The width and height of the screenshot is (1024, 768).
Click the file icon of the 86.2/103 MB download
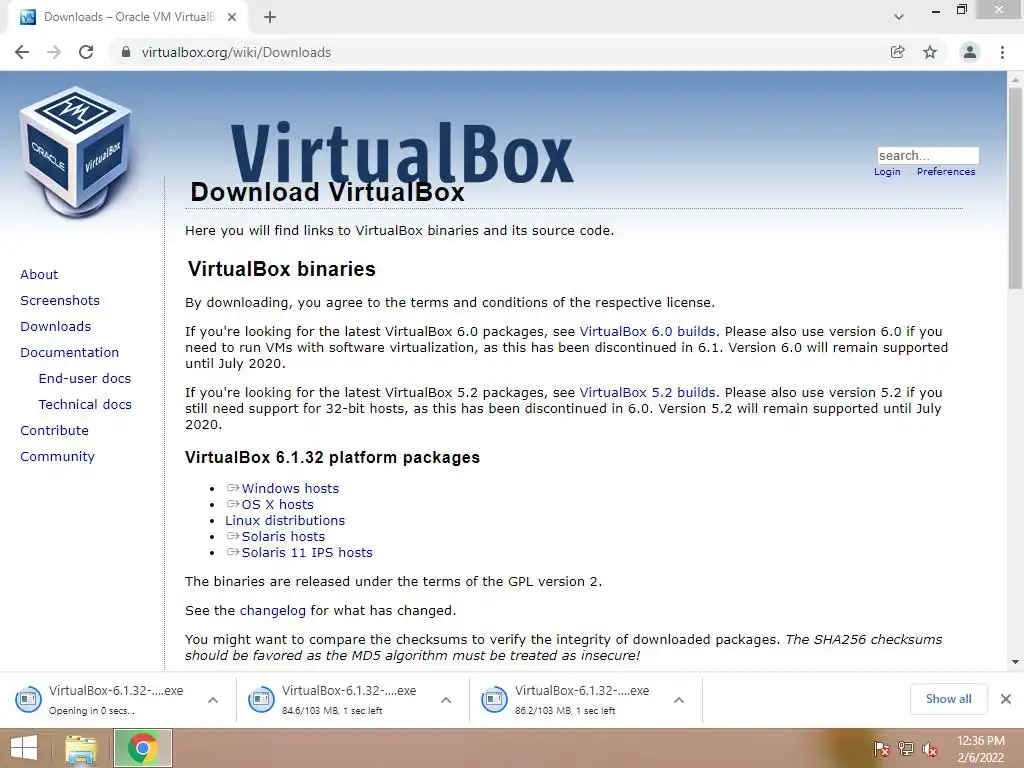point(494,699)
